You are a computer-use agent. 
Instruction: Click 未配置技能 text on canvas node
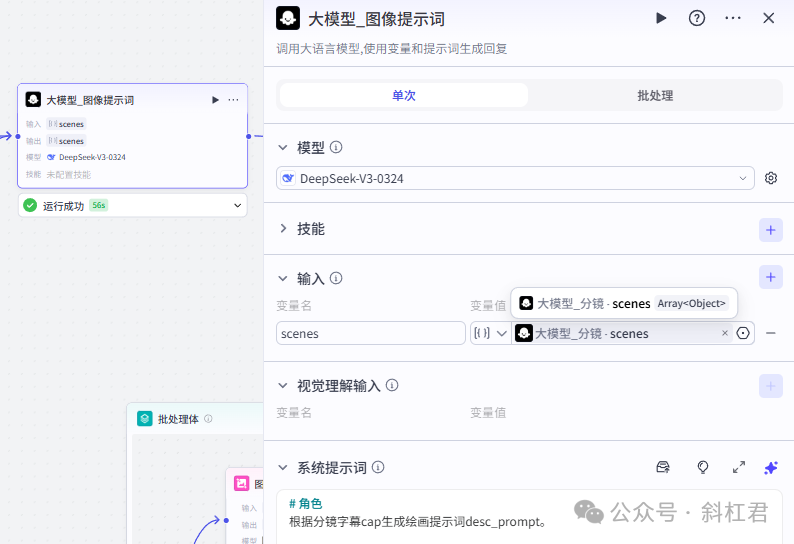(68, 175)
